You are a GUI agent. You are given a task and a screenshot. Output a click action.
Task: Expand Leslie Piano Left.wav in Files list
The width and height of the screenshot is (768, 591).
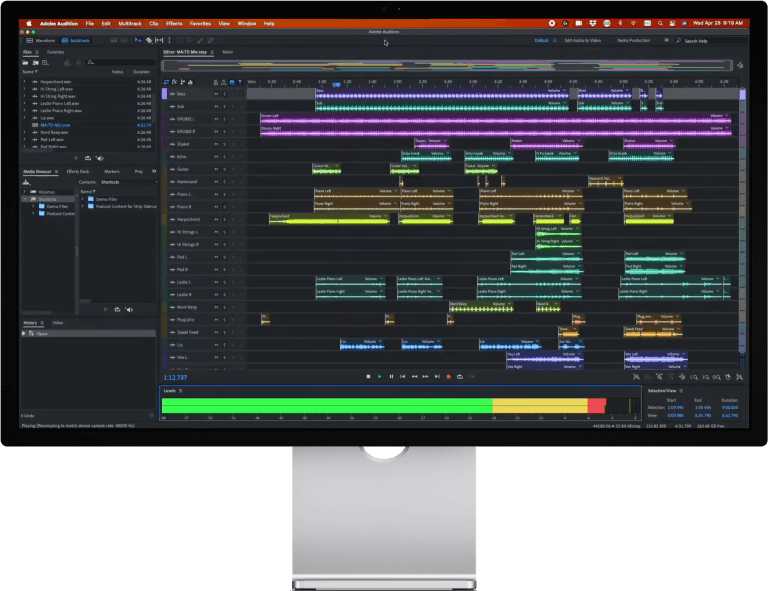24,103
